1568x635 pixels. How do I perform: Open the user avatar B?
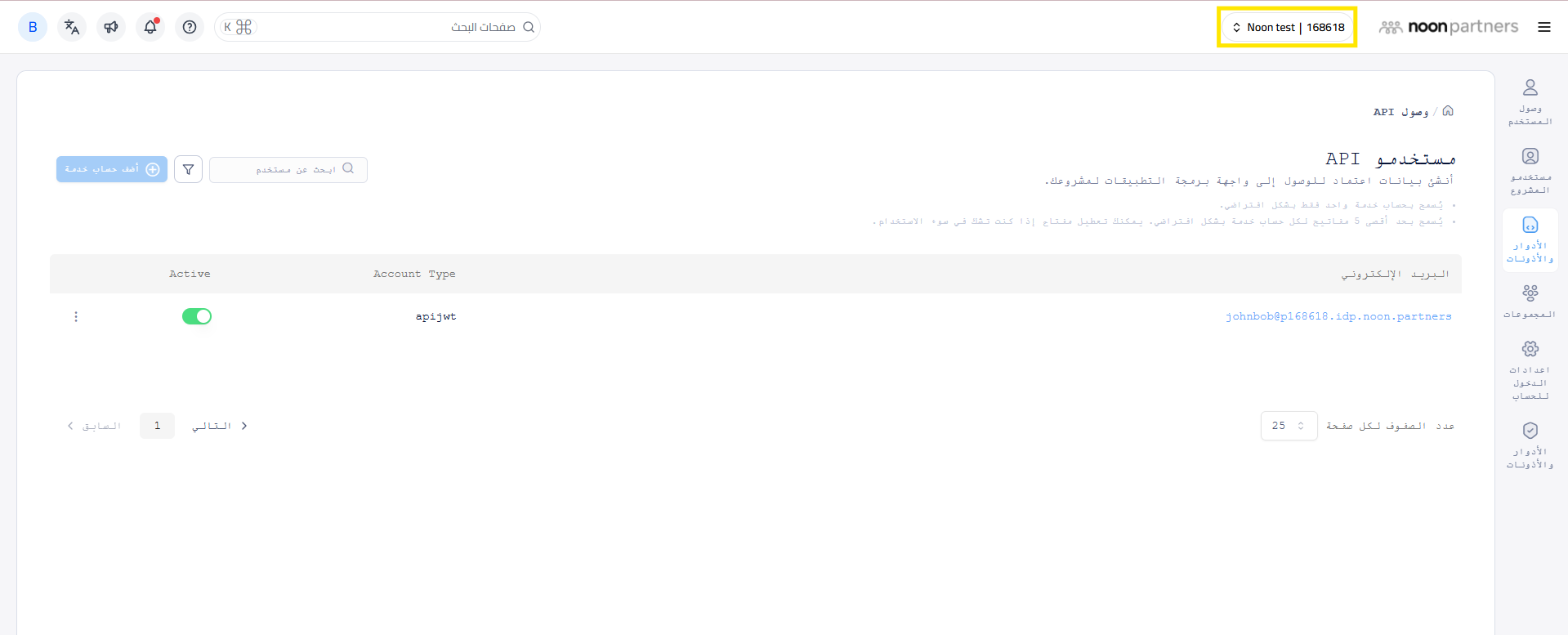(33, 27)
